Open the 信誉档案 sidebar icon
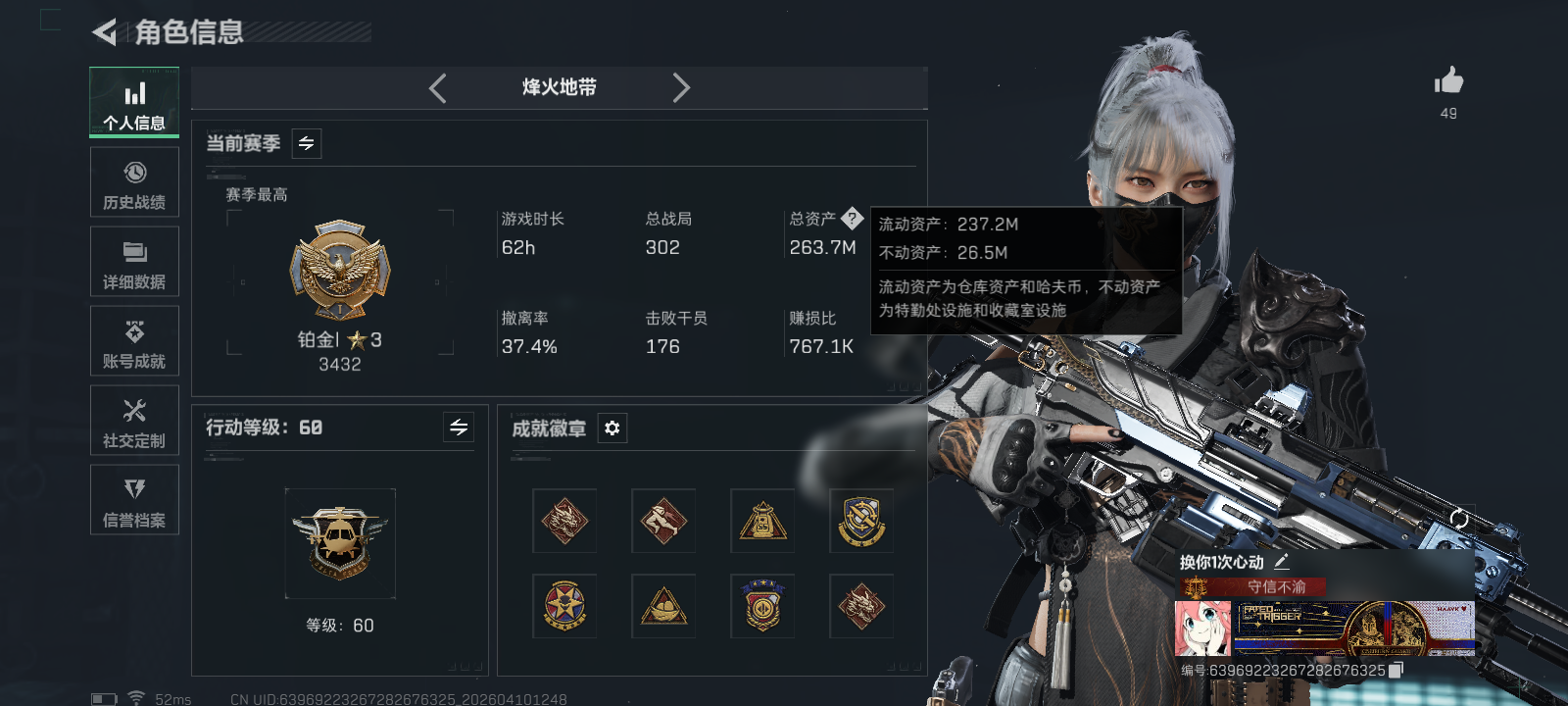 pos(134,500)
